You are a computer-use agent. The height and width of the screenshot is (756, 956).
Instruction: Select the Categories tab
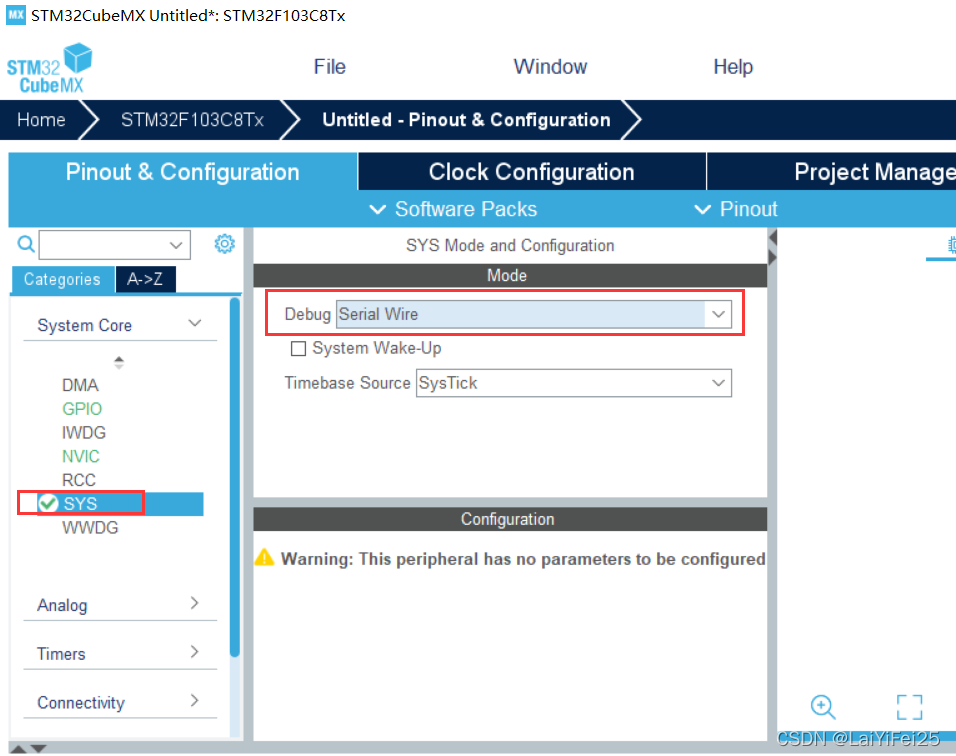(62, 279)
